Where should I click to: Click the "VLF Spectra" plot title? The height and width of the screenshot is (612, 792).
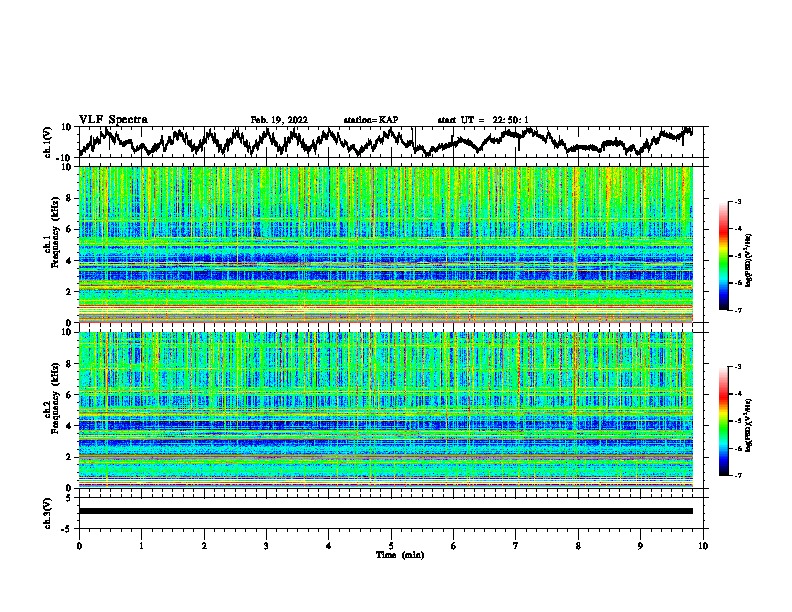[113, 120]
